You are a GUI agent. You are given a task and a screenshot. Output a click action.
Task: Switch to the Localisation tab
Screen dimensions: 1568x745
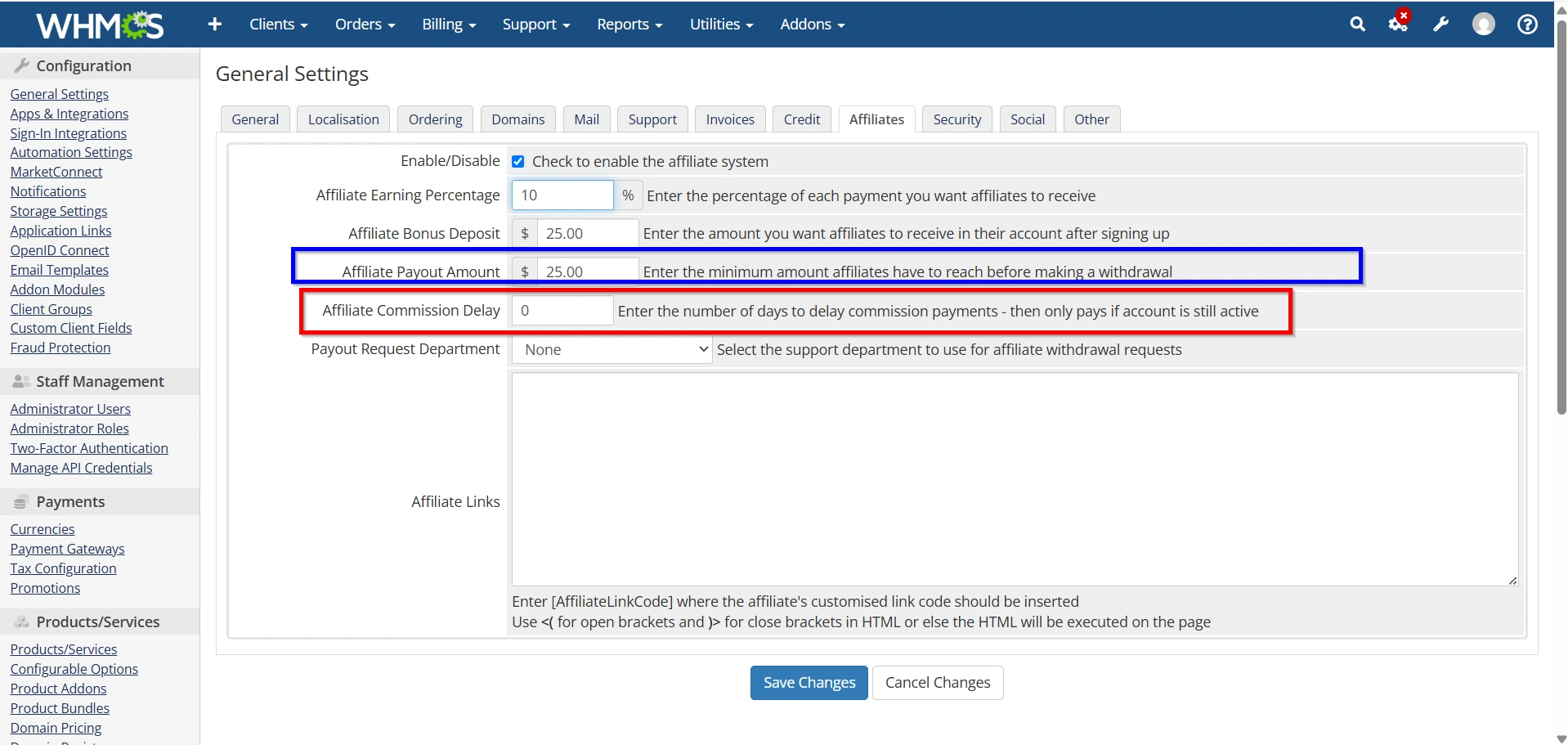[x=343, y=119]
